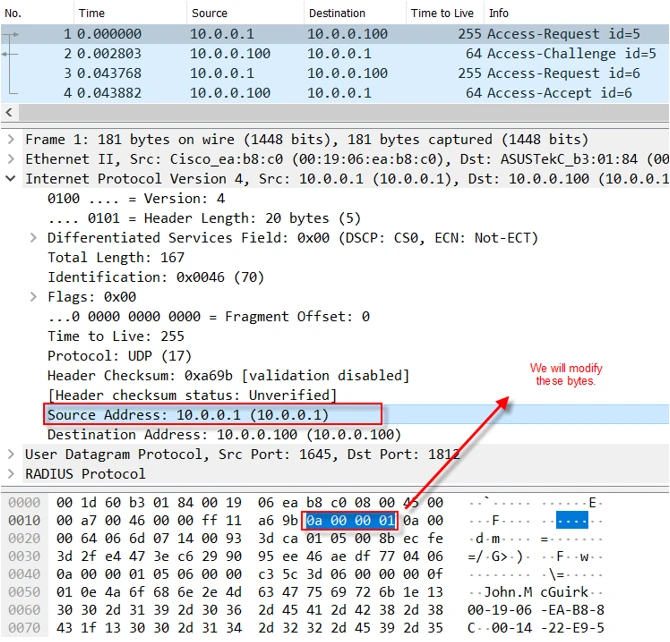Expand the Flags: 0x00 entry
Screen dimensions: 670x642
(33, 297)
